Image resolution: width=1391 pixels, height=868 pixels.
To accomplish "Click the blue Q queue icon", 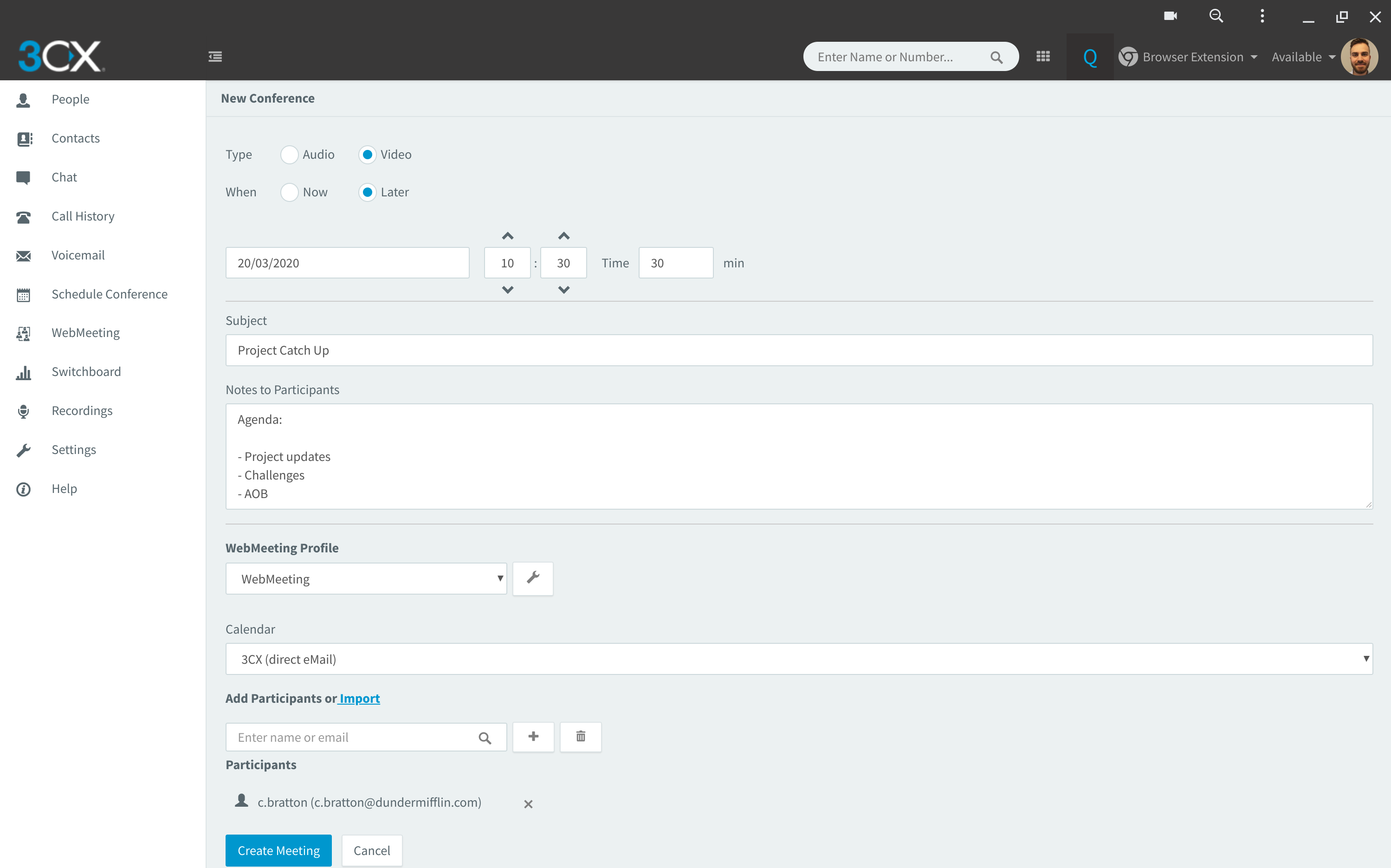I will click(1090, 57).
